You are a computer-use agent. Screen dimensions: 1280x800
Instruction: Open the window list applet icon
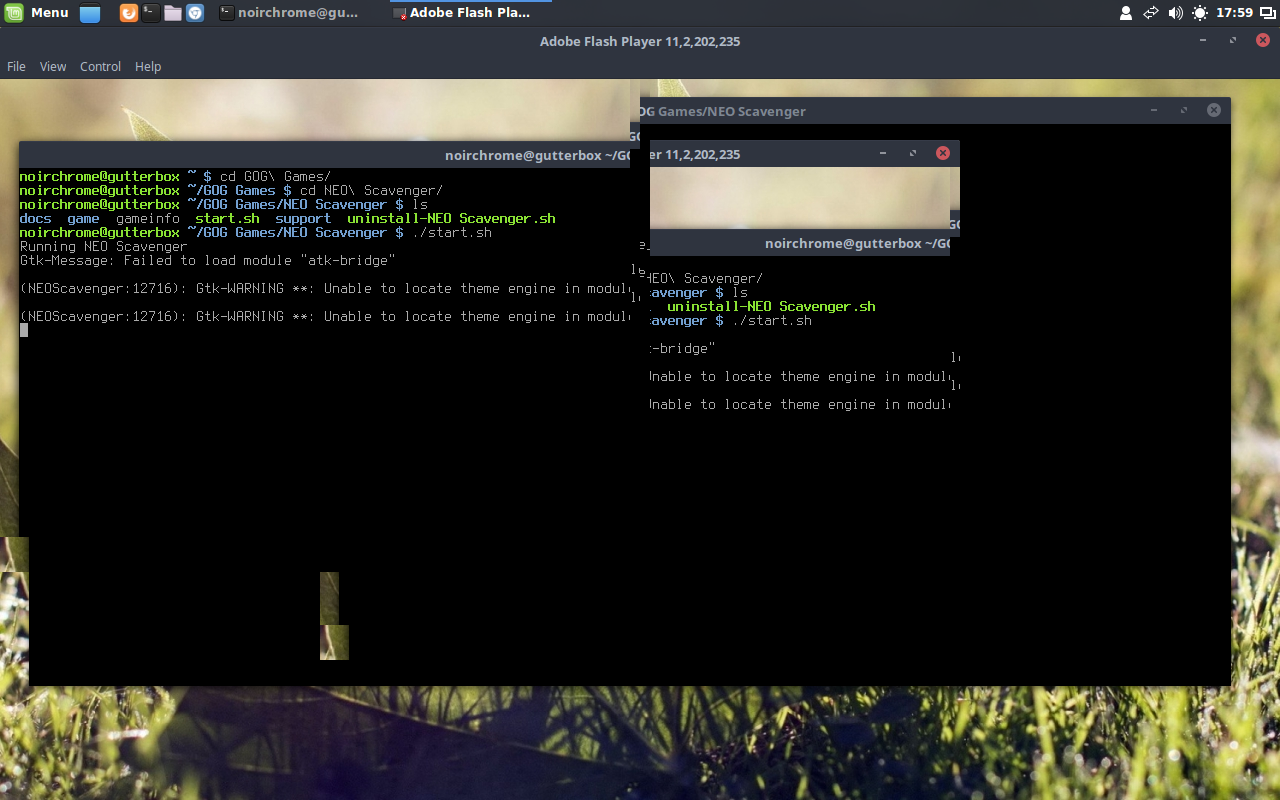1267,13
